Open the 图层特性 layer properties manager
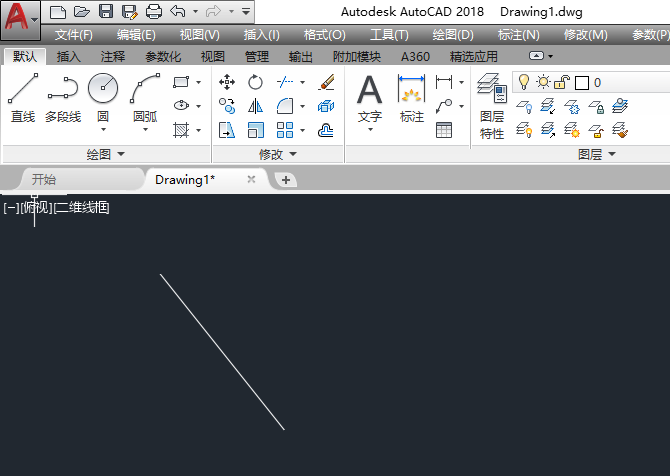This screenshot has height=476, width=670. tap(492, 107)
